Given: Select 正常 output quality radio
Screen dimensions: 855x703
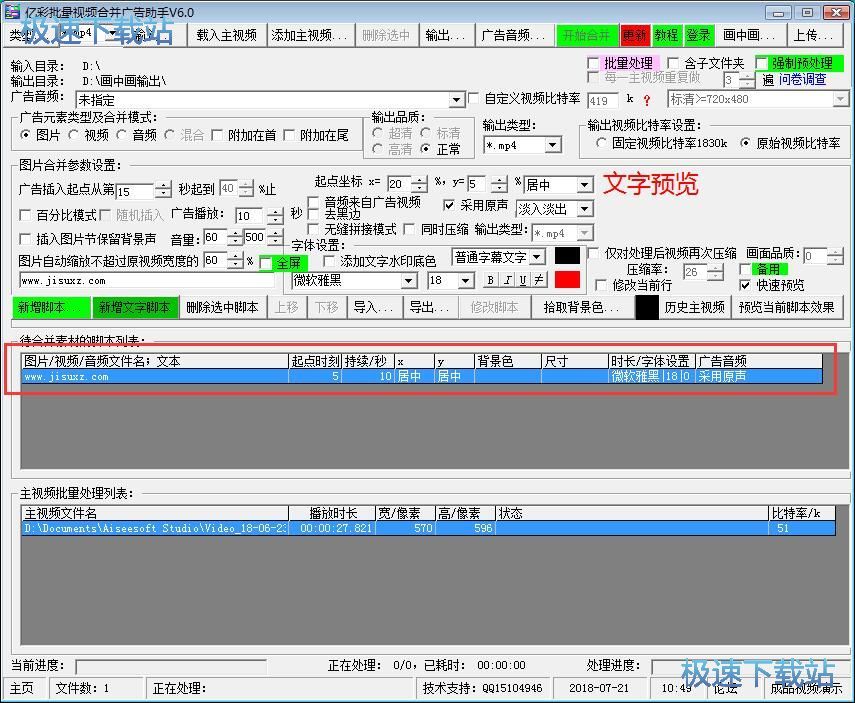Looking at the screenshot, I should [425, 148].
